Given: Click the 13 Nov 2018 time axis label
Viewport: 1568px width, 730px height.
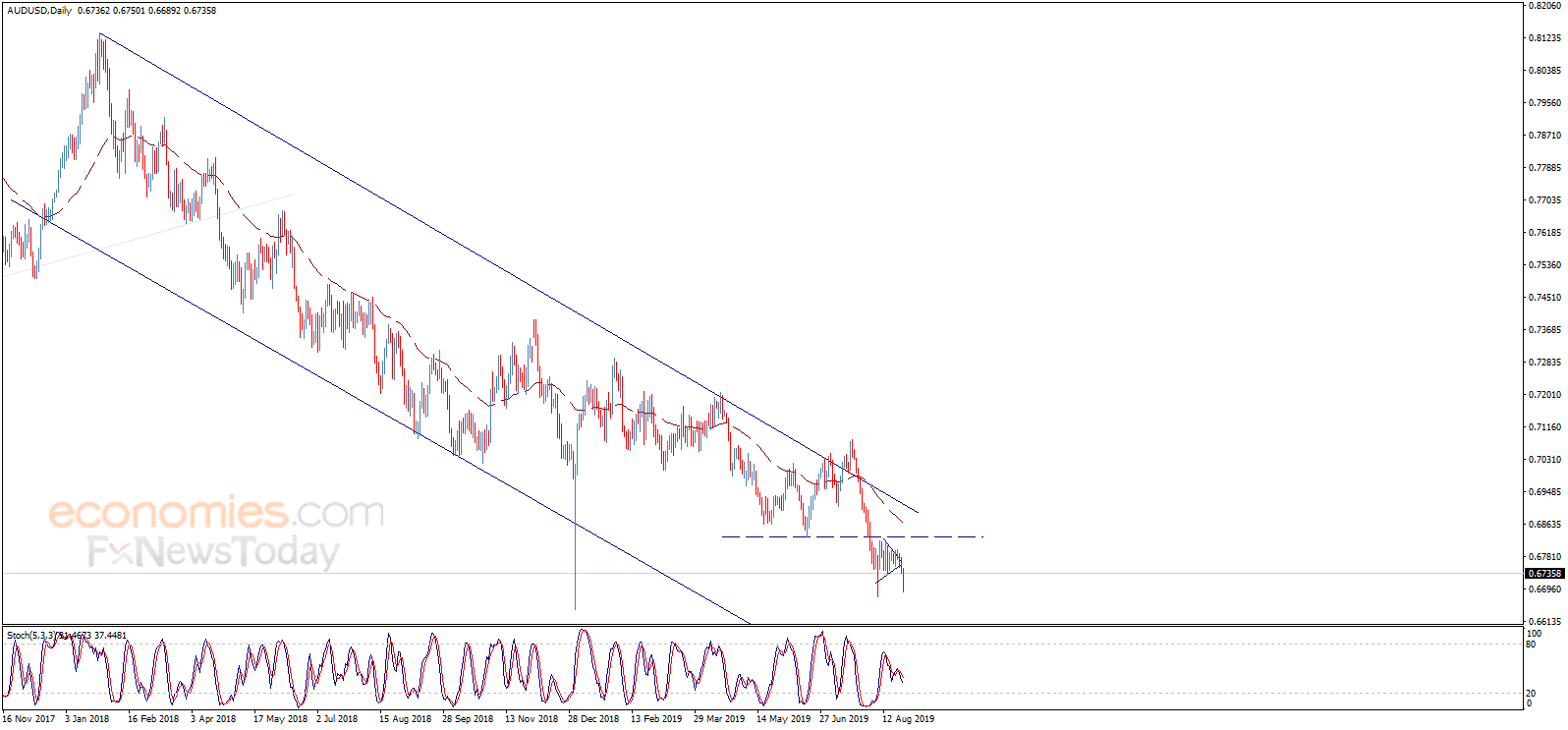Looking at the screenshot, I should [x=532, y=719].
